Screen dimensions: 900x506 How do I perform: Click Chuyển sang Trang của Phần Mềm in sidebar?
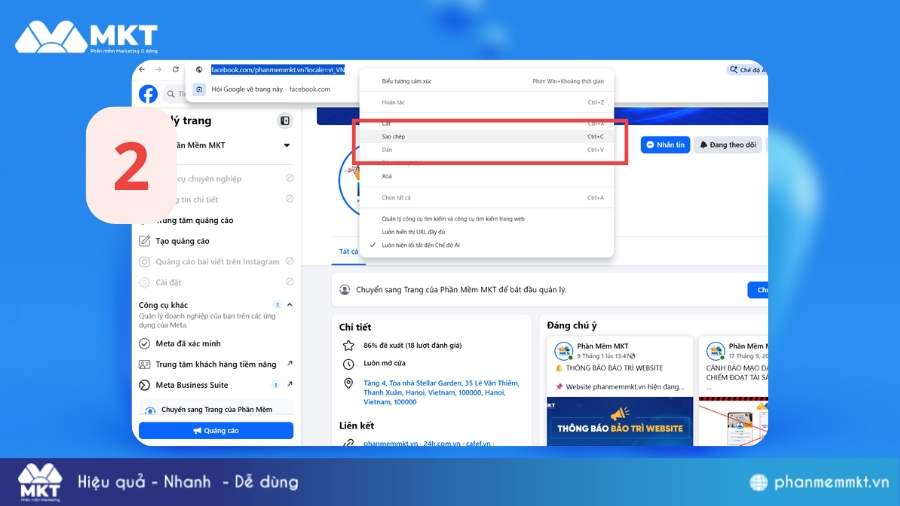click(x=216, y=409)
